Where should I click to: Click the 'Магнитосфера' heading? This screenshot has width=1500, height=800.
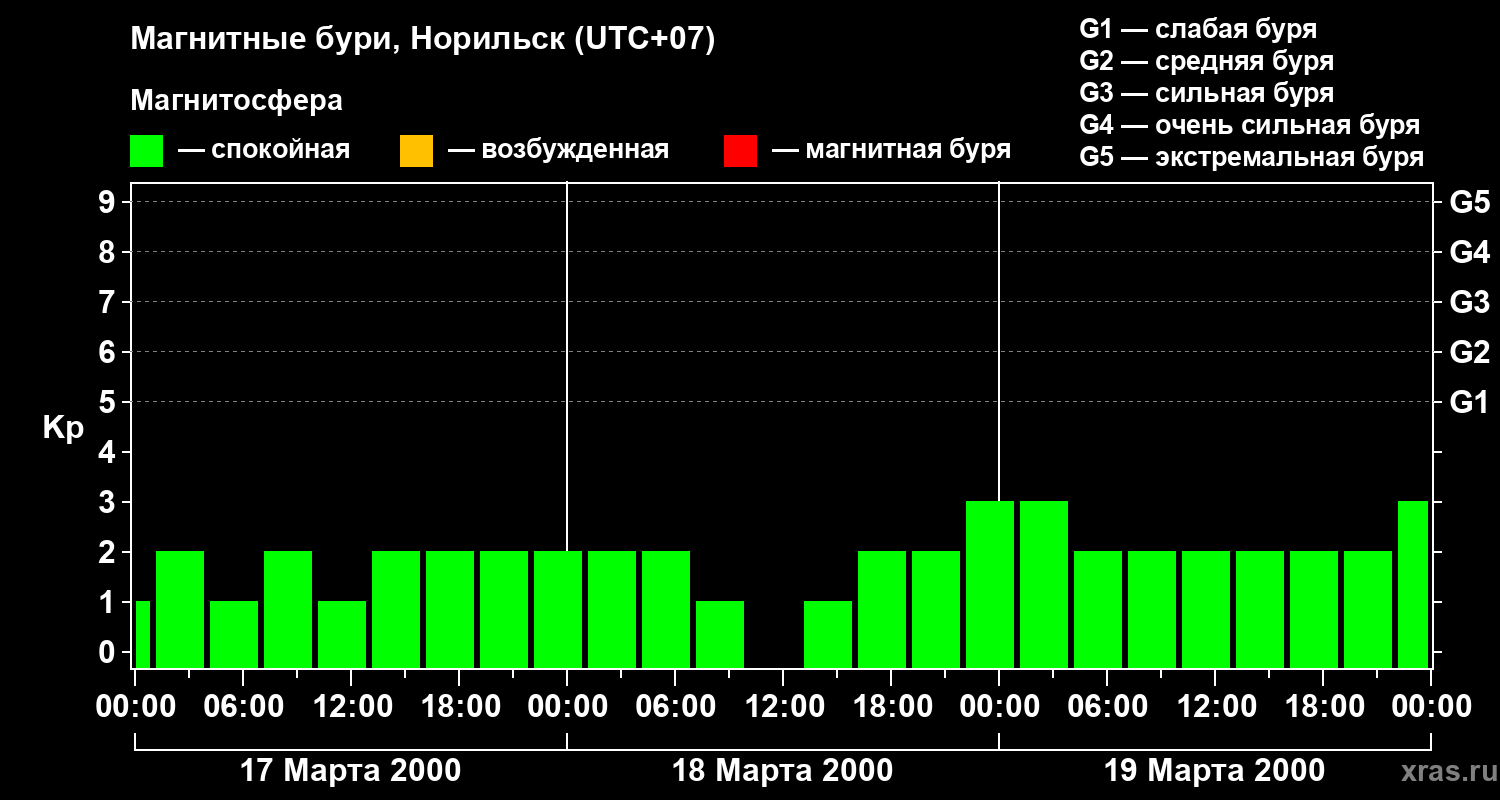[237, 101]
